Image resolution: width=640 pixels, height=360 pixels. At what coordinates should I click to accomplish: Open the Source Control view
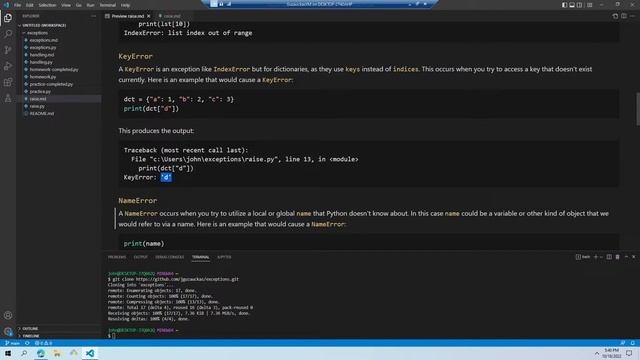[8, 50]
